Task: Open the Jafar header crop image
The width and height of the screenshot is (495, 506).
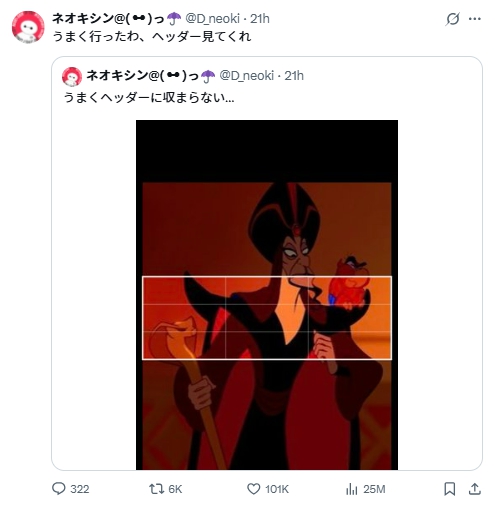Action: 267,295
